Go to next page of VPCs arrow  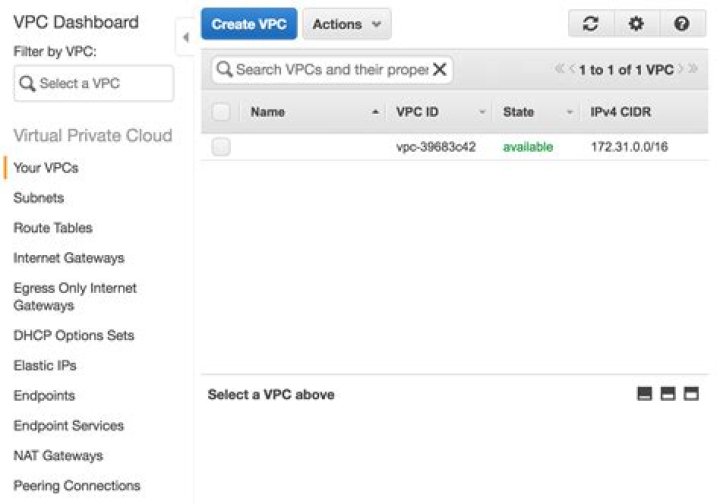681,69
